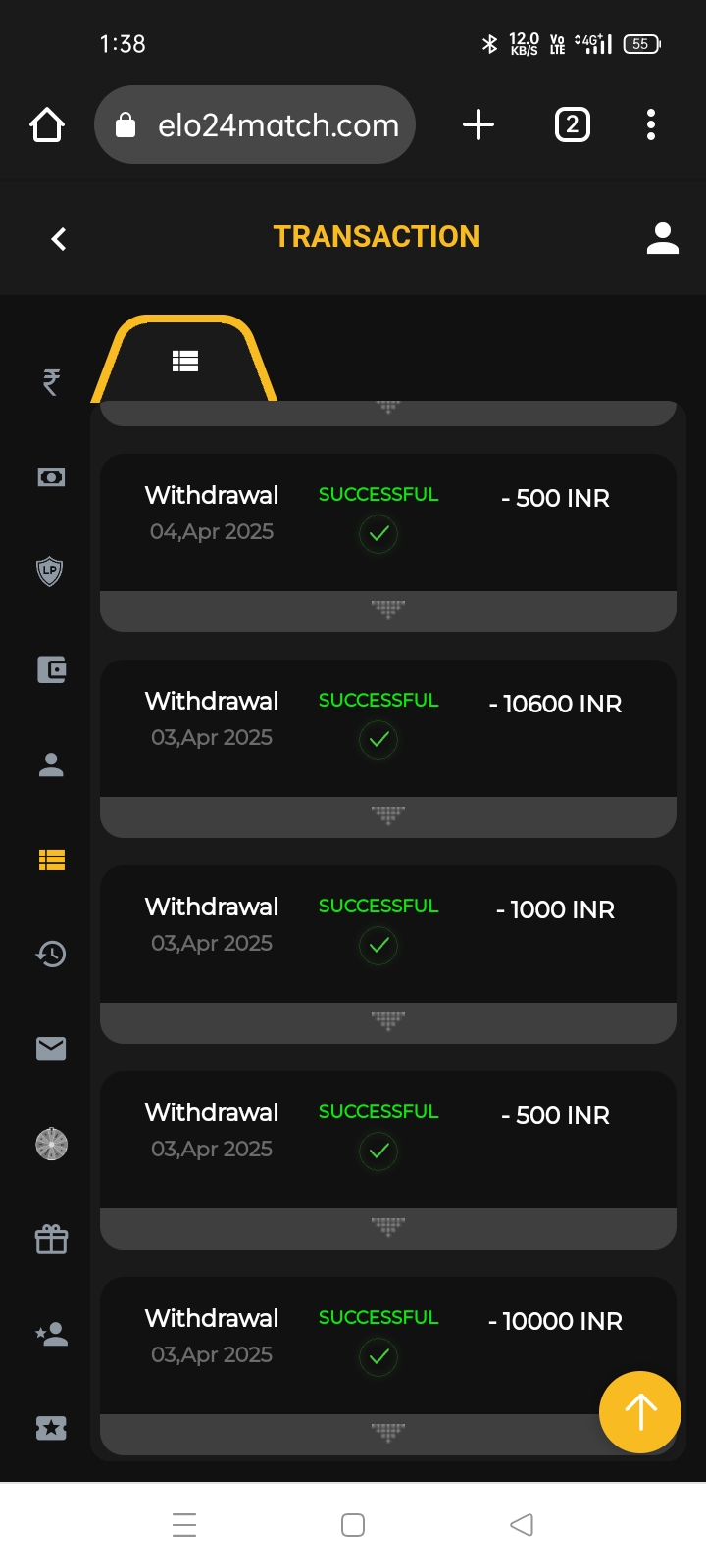Screen dimensions: 706x1568
Task: Open the gift box rewards icon
Action: pos(51,1240)
